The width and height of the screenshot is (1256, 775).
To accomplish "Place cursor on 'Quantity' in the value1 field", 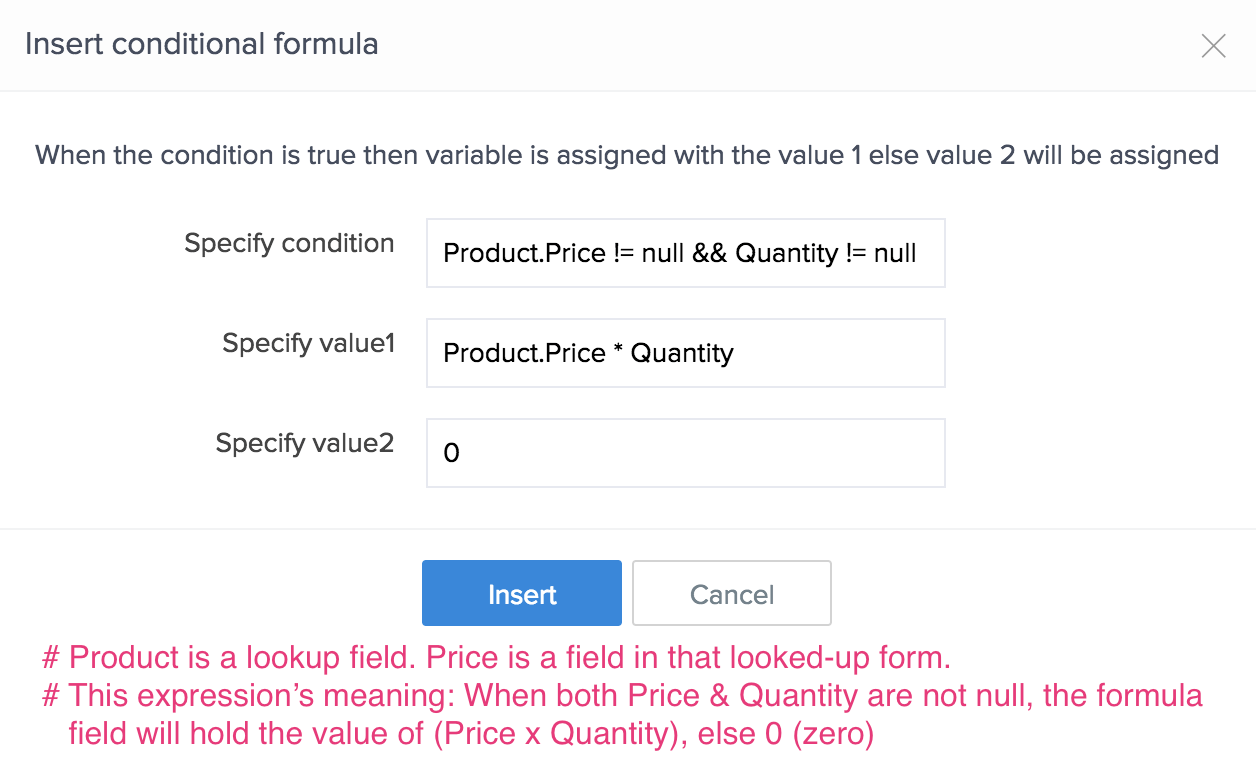I will click(x=682, y=354).
